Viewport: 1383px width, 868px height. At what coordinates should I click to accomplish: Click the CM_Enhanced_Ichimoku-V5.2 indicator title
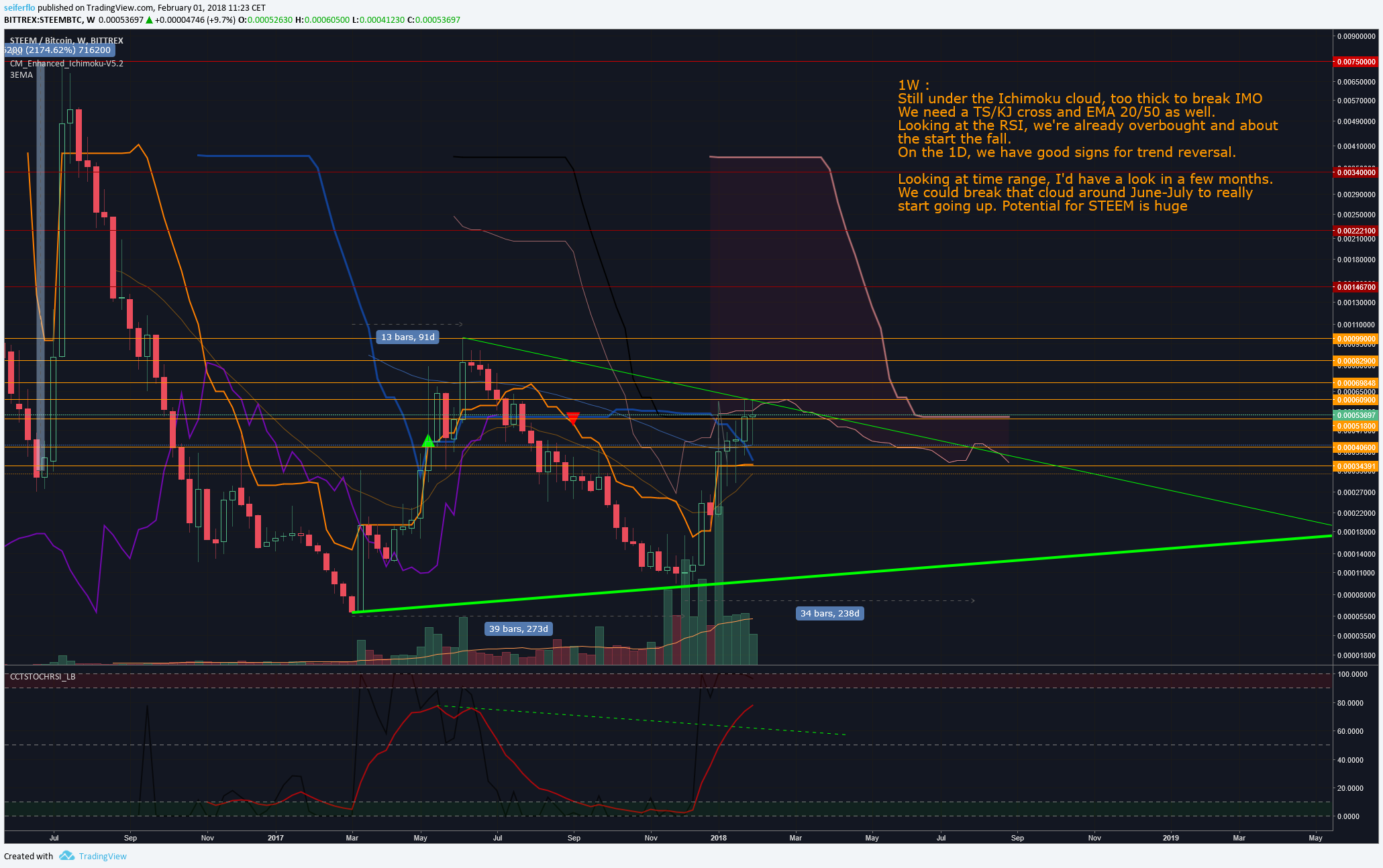coord(66,64)
